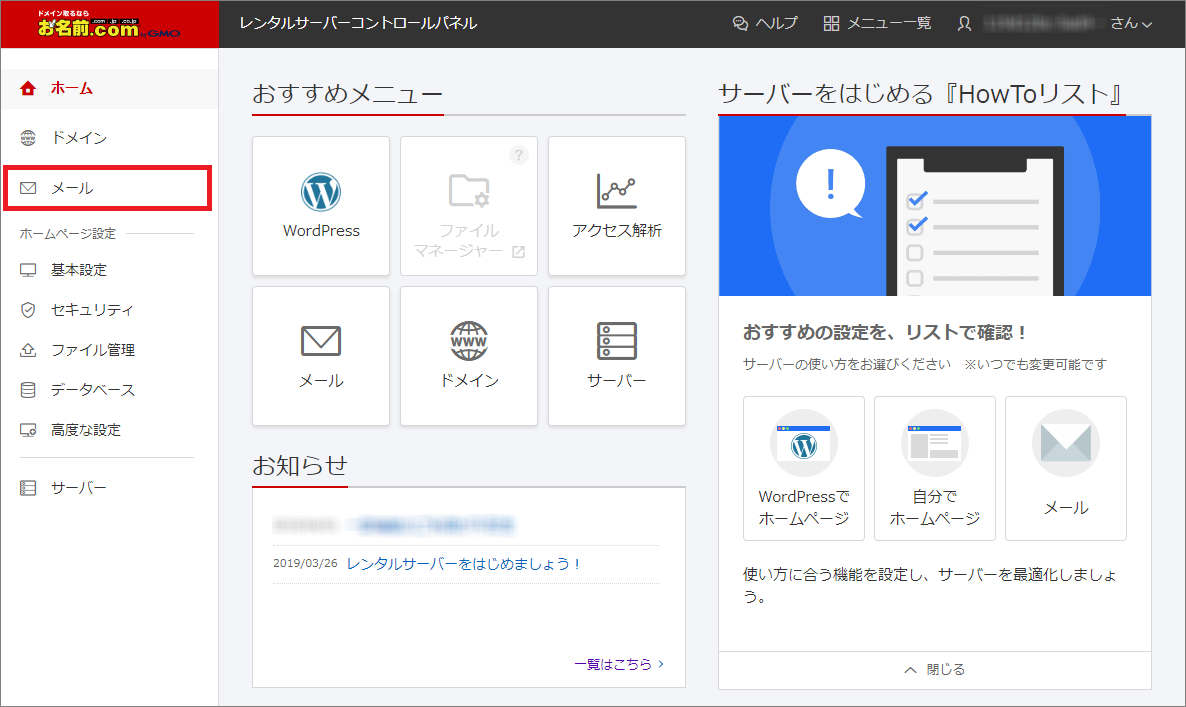Choose the 自分でホームページ card
This screenshot has height=707, width=1186.
click(x=935, y=468)
